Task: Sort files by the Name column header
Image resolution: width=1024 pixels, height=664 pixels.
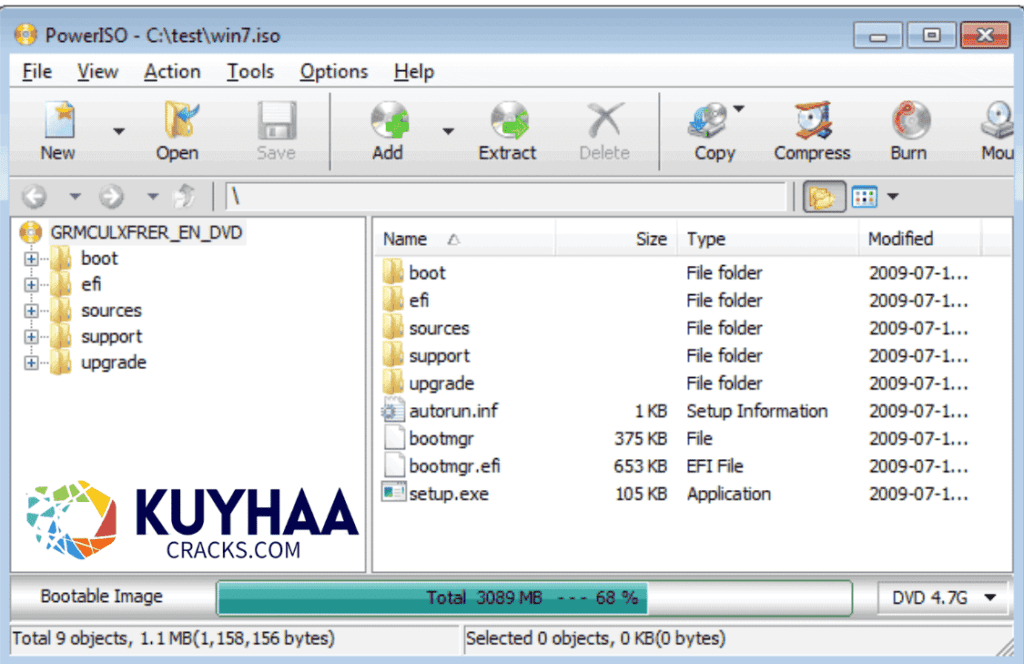Action: tap(405, 238)
